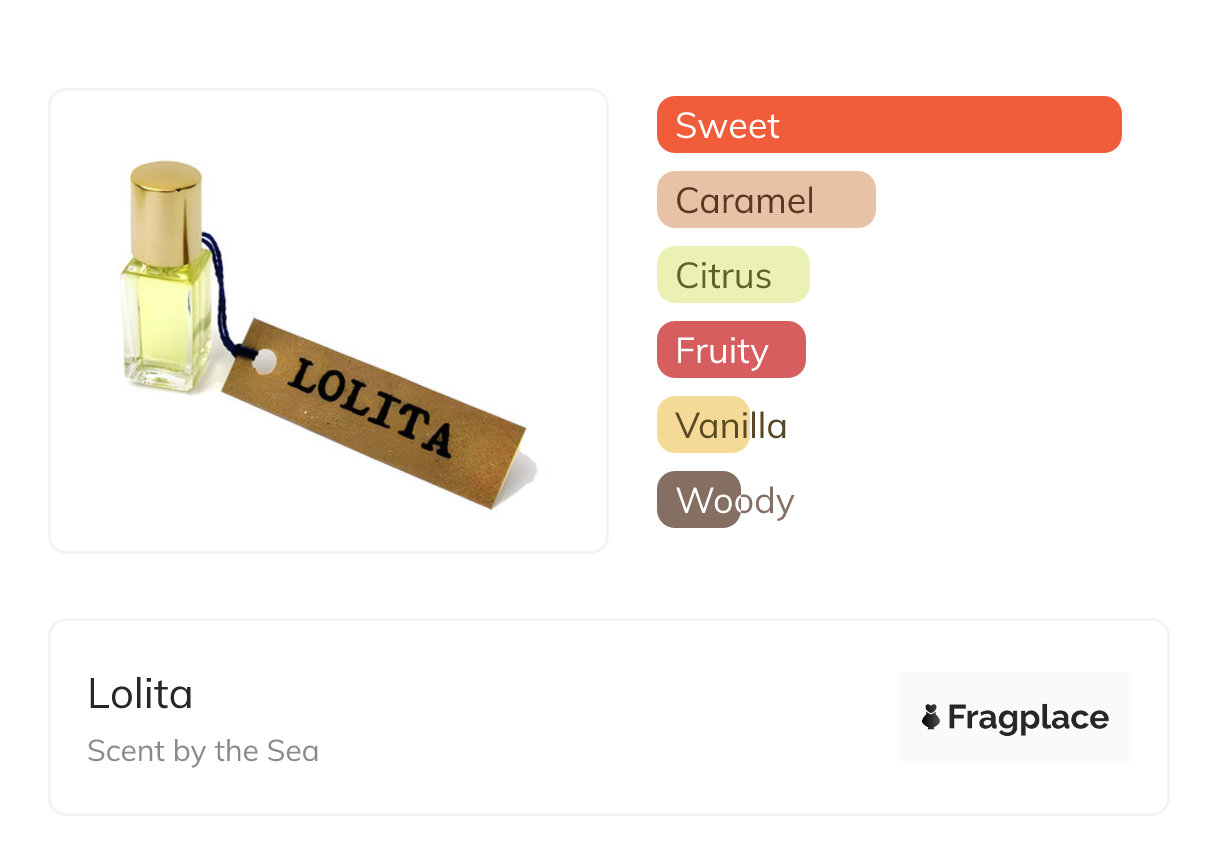The image size is (1218, 864).
Task: Click the gold cap of the bottle
Action: point(166,212)
